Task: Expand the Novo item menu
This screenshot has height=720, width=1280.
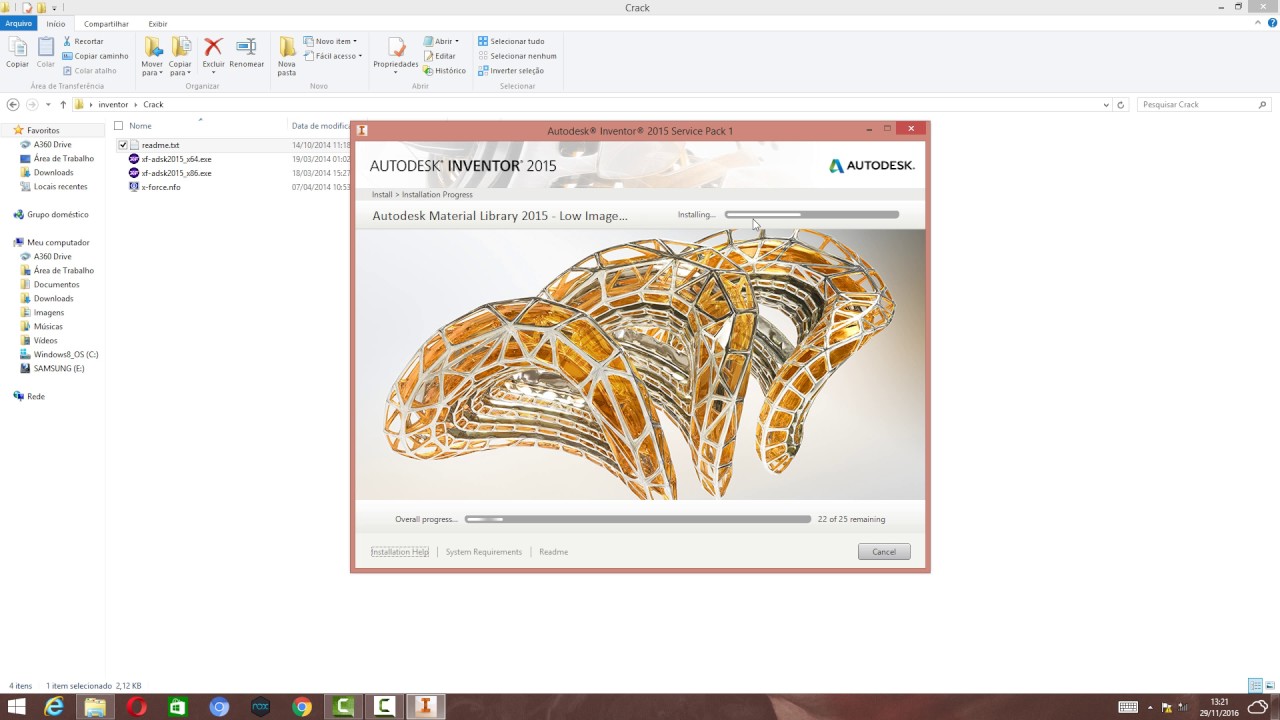Action: pos(330,41)
